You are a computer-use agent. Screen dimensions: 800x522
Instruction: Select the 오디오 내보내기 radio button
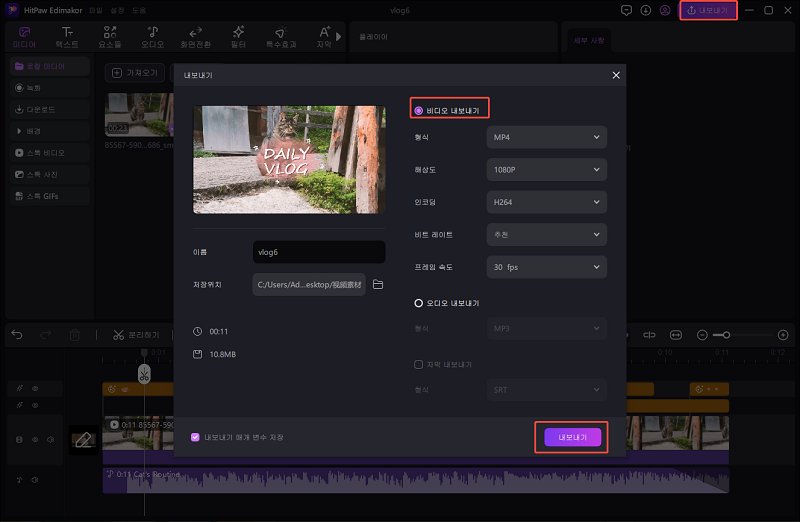coord(418,303)
